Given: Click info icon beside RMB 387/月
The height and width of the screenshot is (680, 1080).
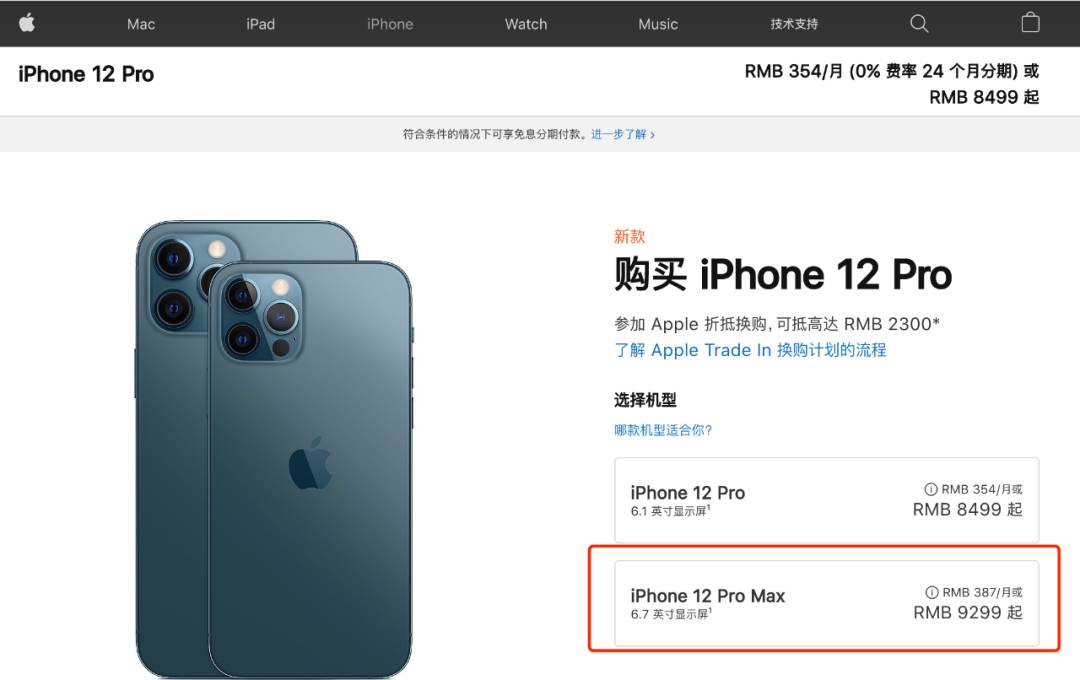Looking at the screenshot, I should [x=931, y=593].
